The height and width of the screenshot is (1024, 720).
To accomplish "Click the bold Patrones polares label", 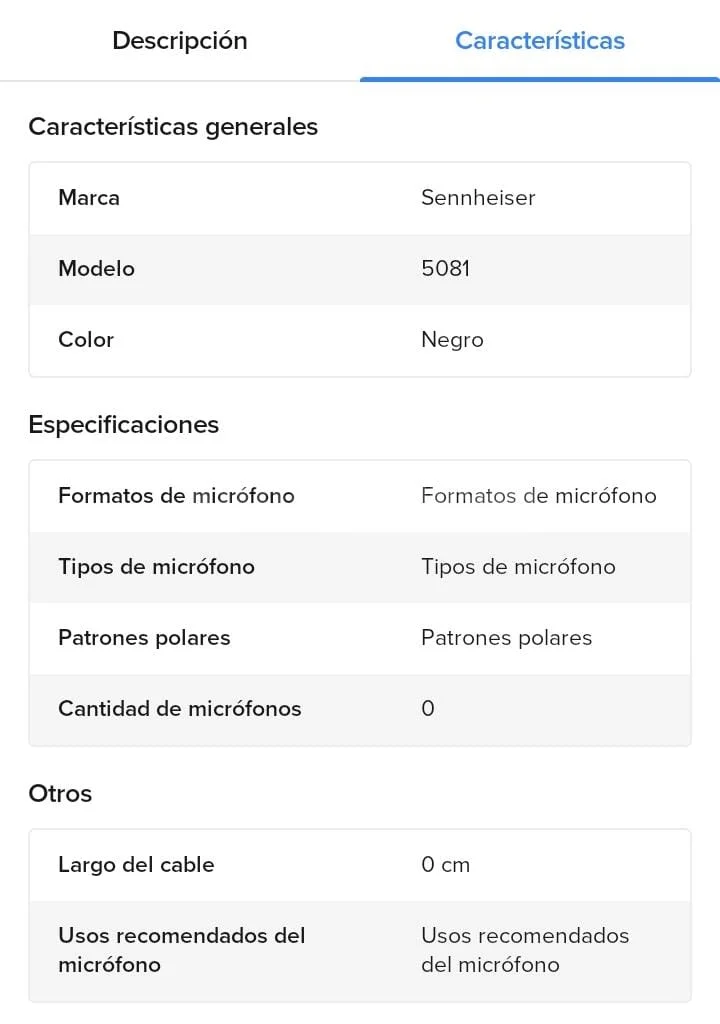I will 144,638.
